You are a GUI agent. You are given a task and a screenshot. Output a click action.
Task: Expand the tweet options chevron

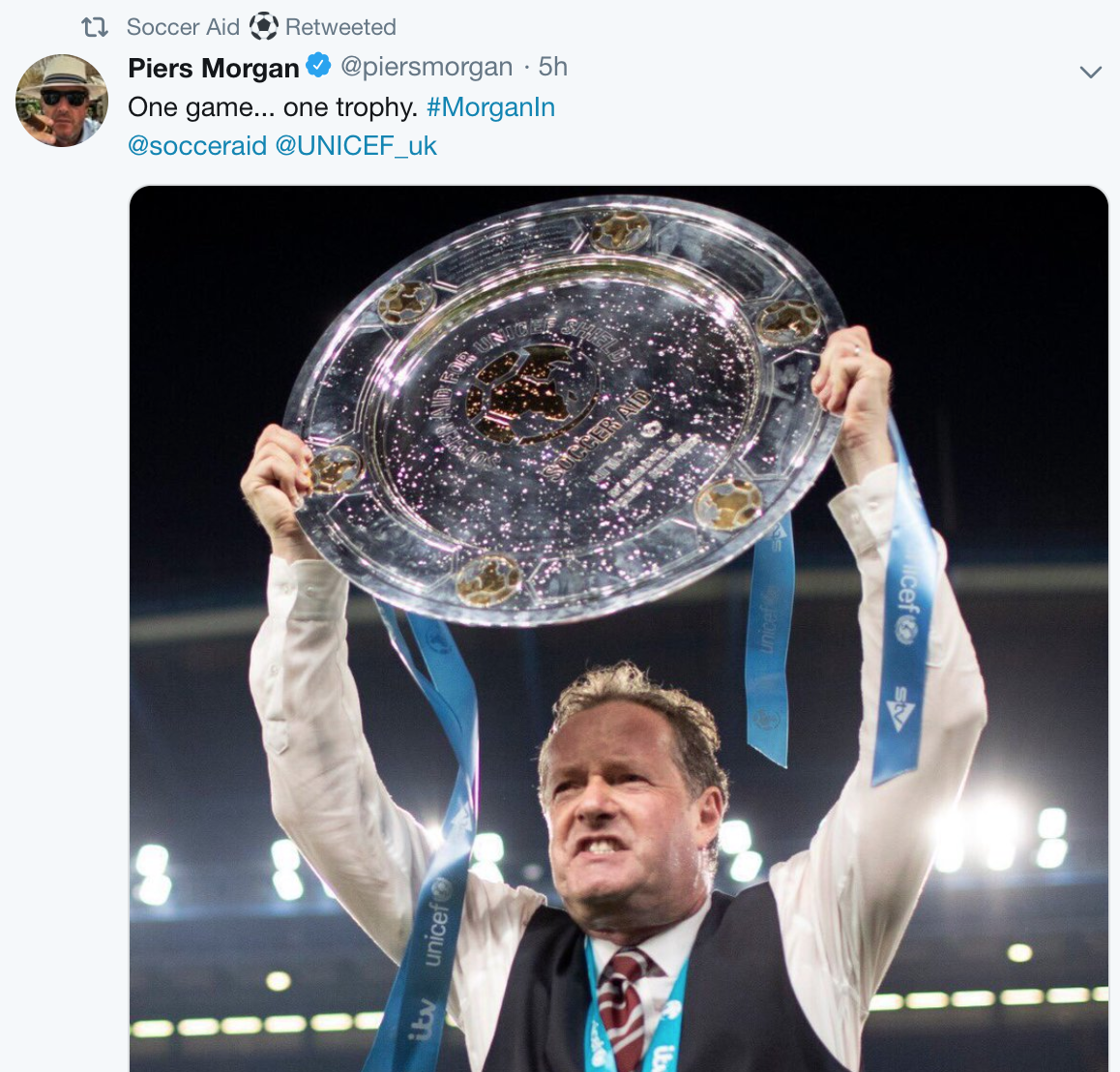coord(1090,72)
